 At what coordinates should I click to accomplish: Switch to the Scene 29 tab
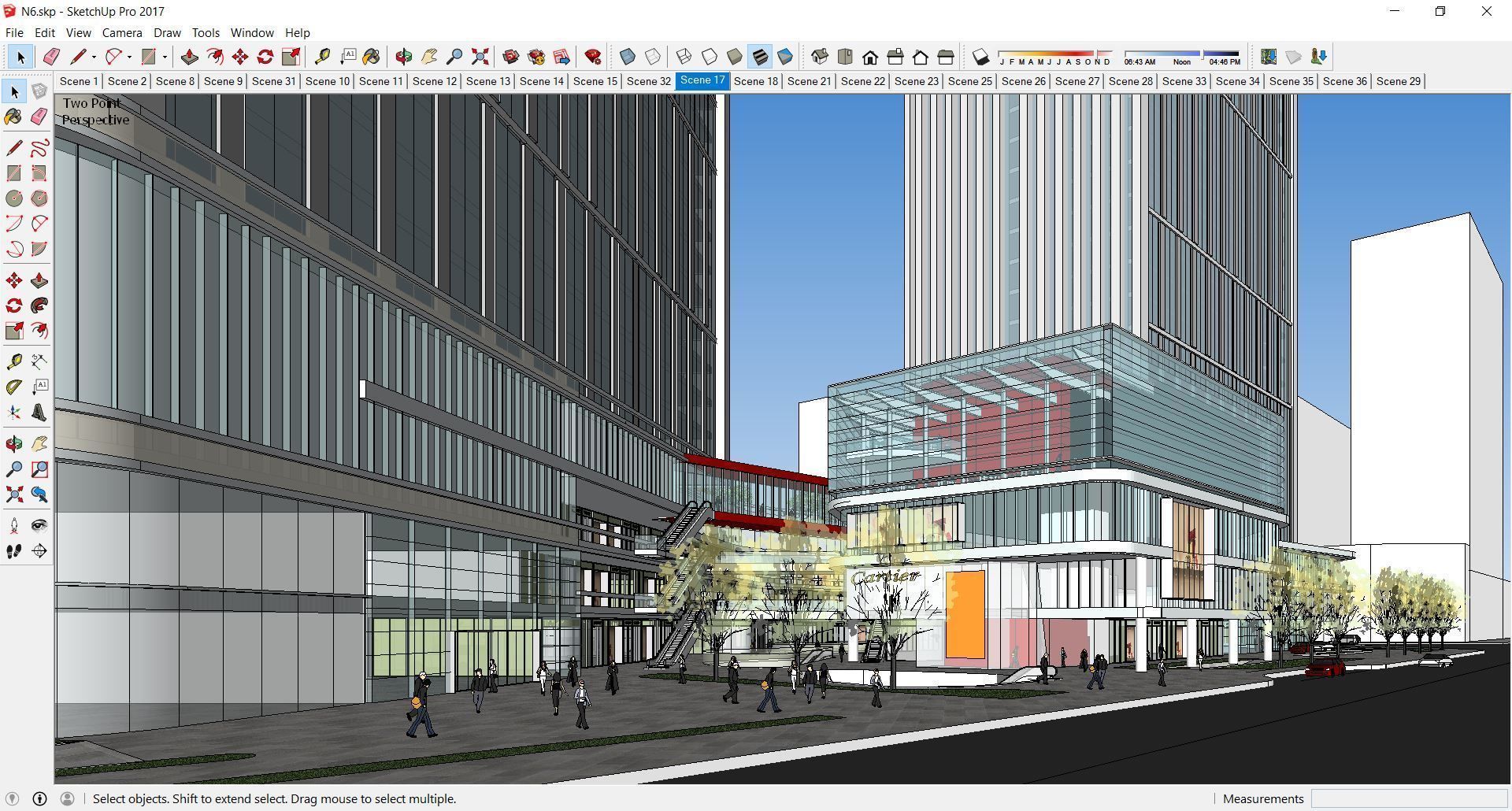[1399, 81]
